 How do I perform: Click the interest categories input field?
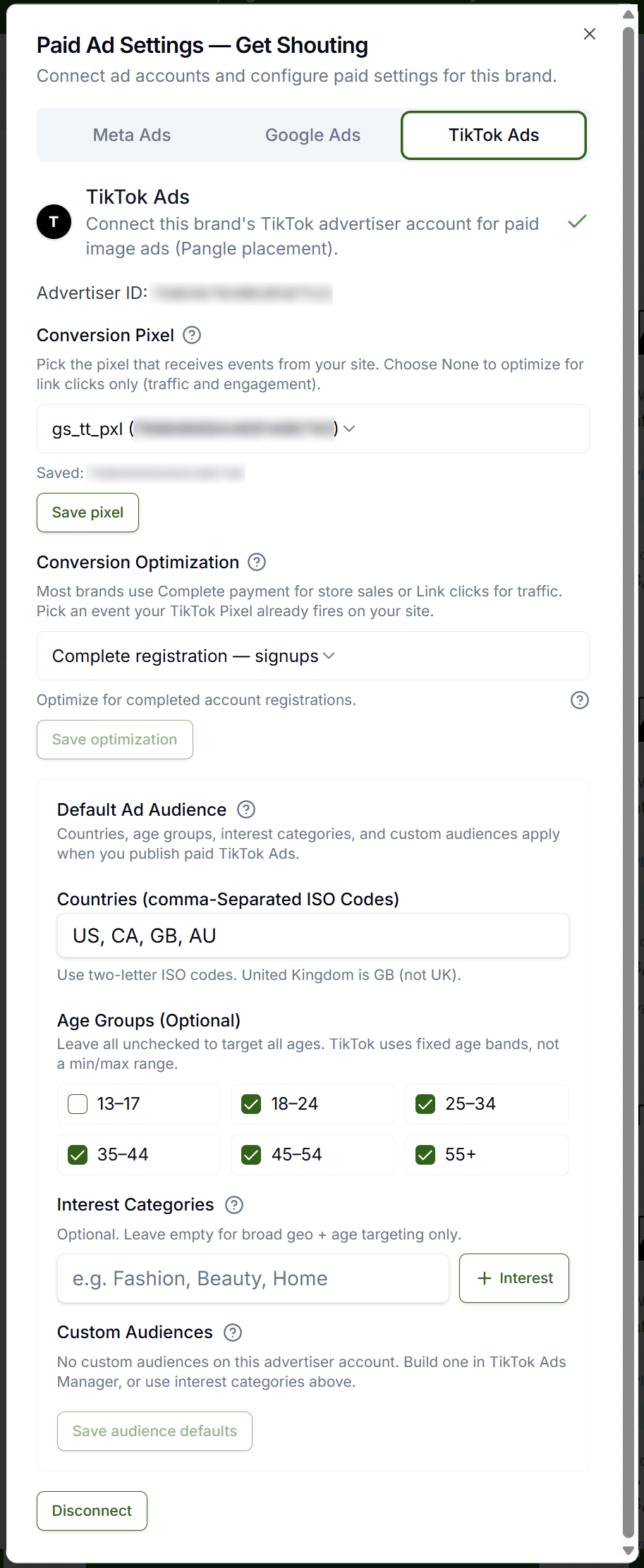[x=253, y=1278]
